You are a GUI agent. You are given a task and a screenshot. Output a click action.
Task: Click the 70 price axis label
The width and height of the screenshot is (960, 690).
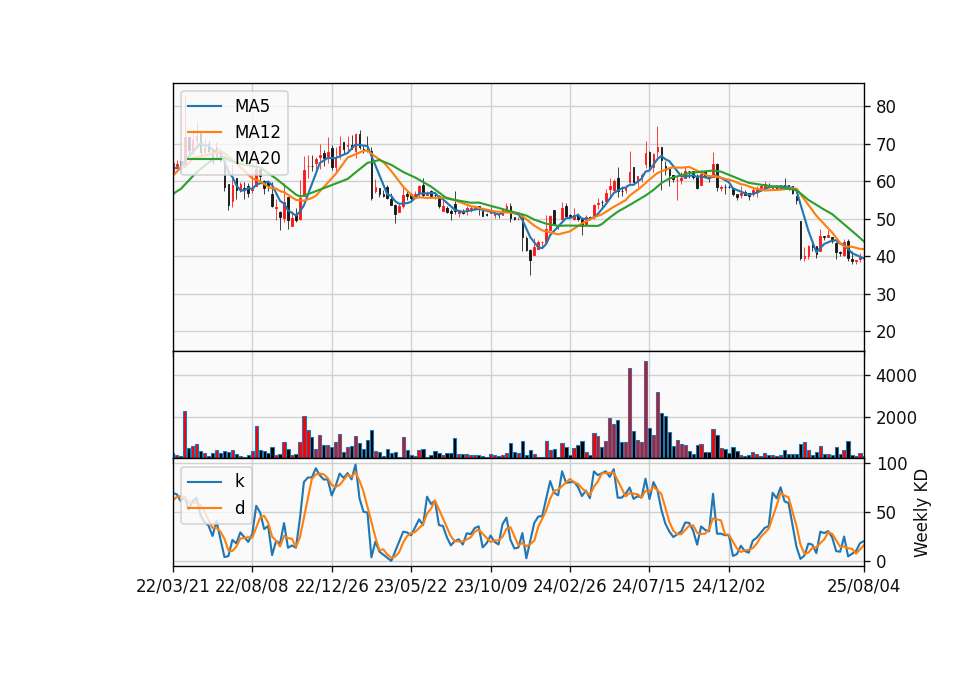[x=885, y=145]
